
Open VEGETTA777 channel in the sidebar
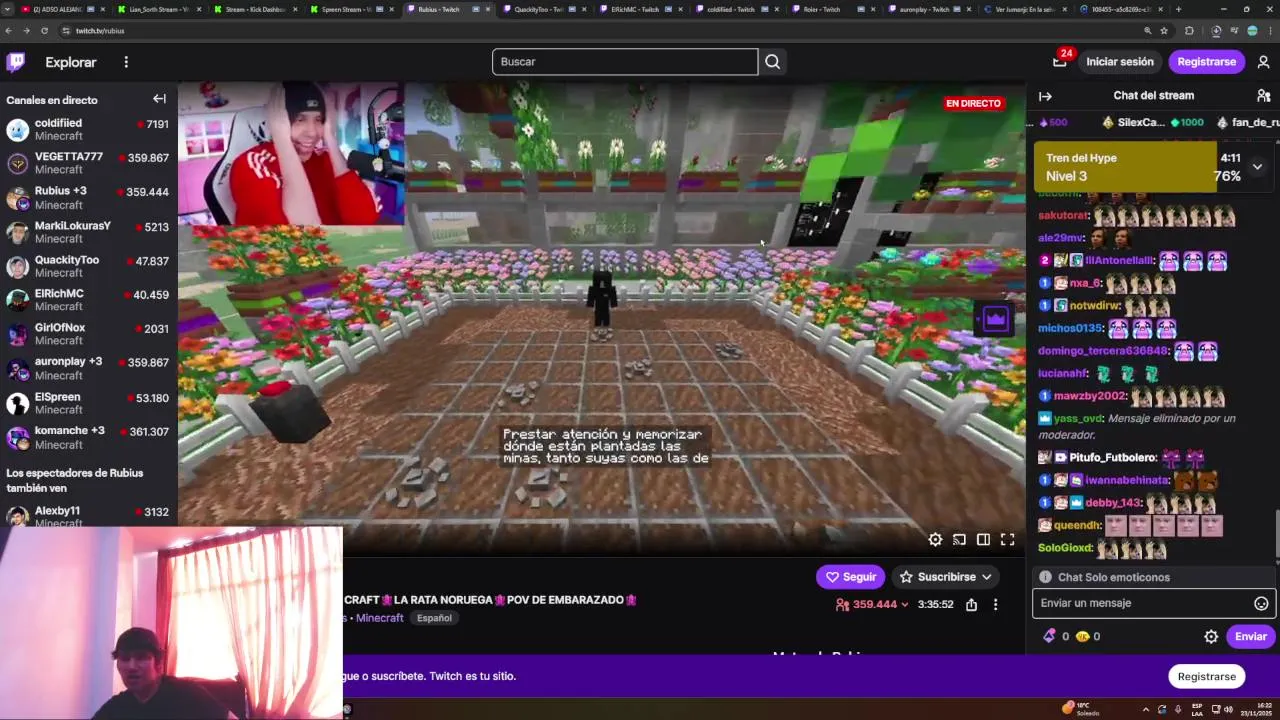[x=88, y=163]
